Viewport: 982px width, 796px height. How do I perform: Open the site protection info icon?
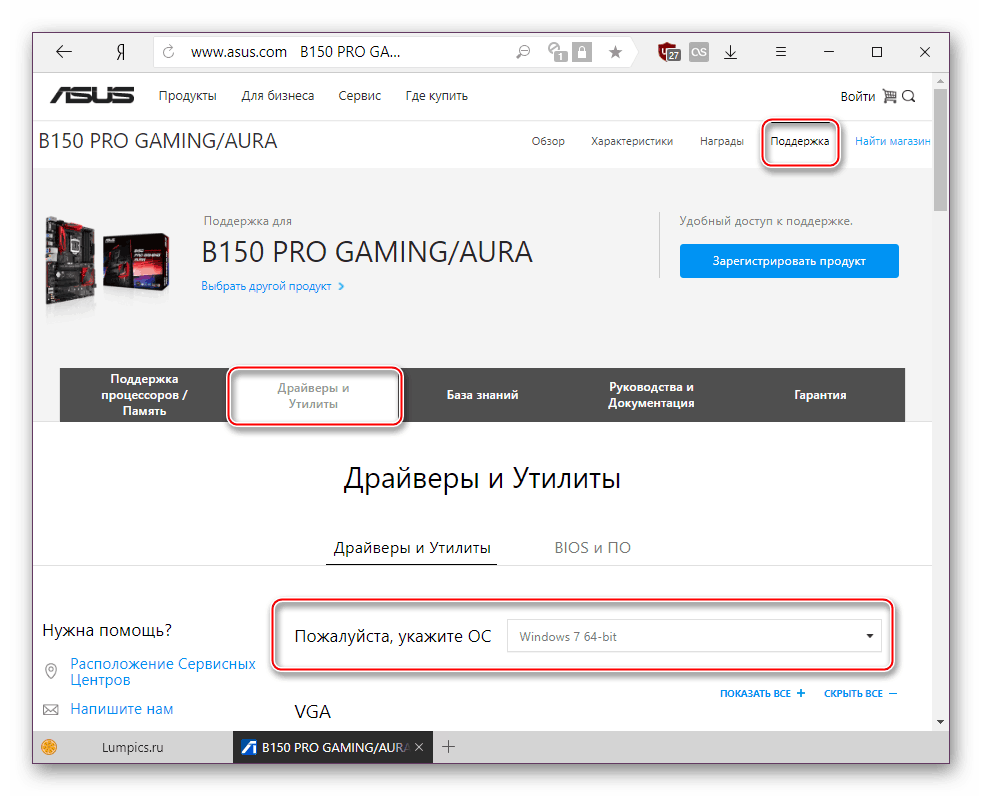pos(557,52)
